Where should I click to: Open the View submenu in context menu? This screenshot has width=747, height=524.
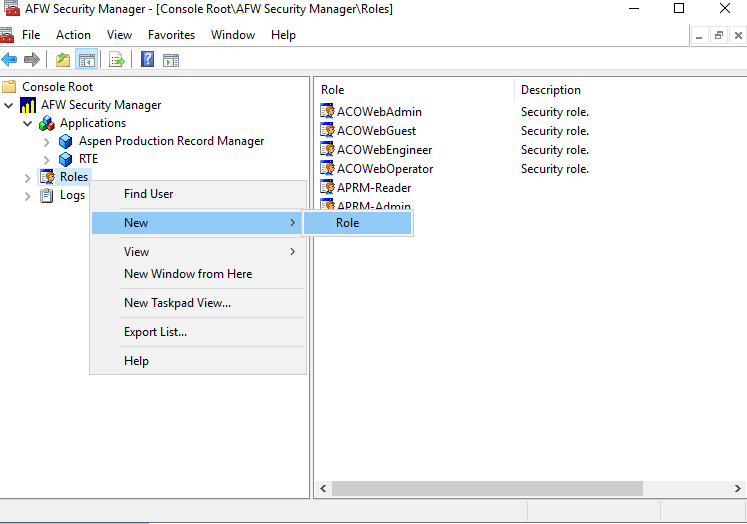pos(137,252)
